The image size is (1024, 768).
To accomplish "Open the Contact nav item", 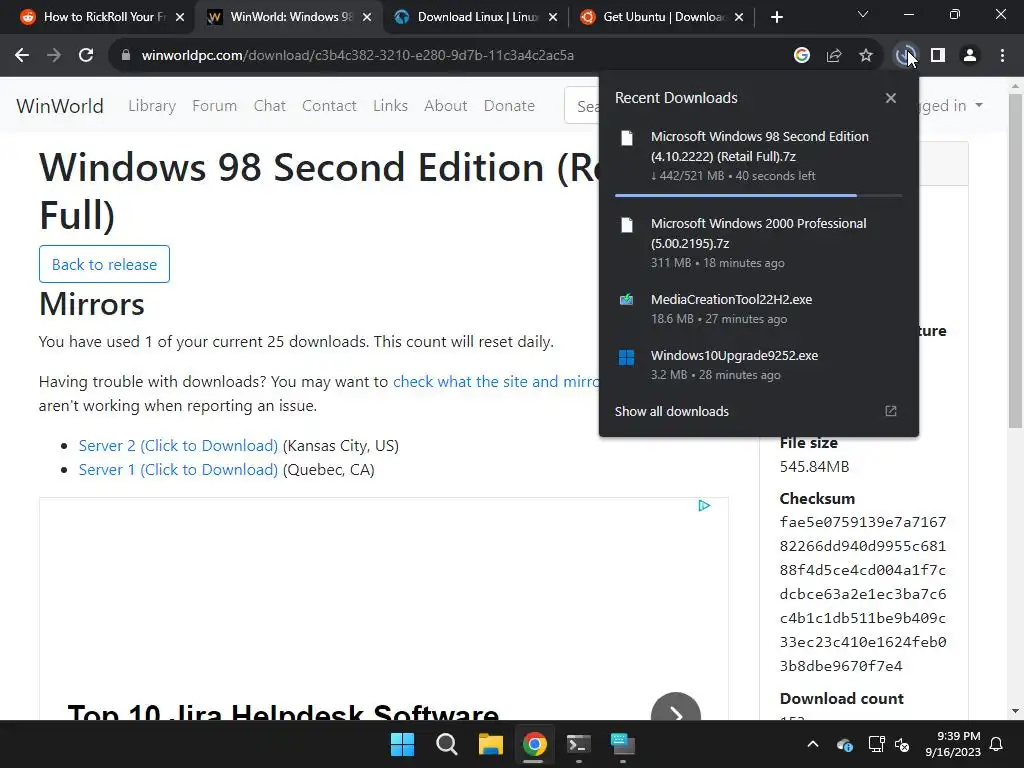I will (329, 106).
